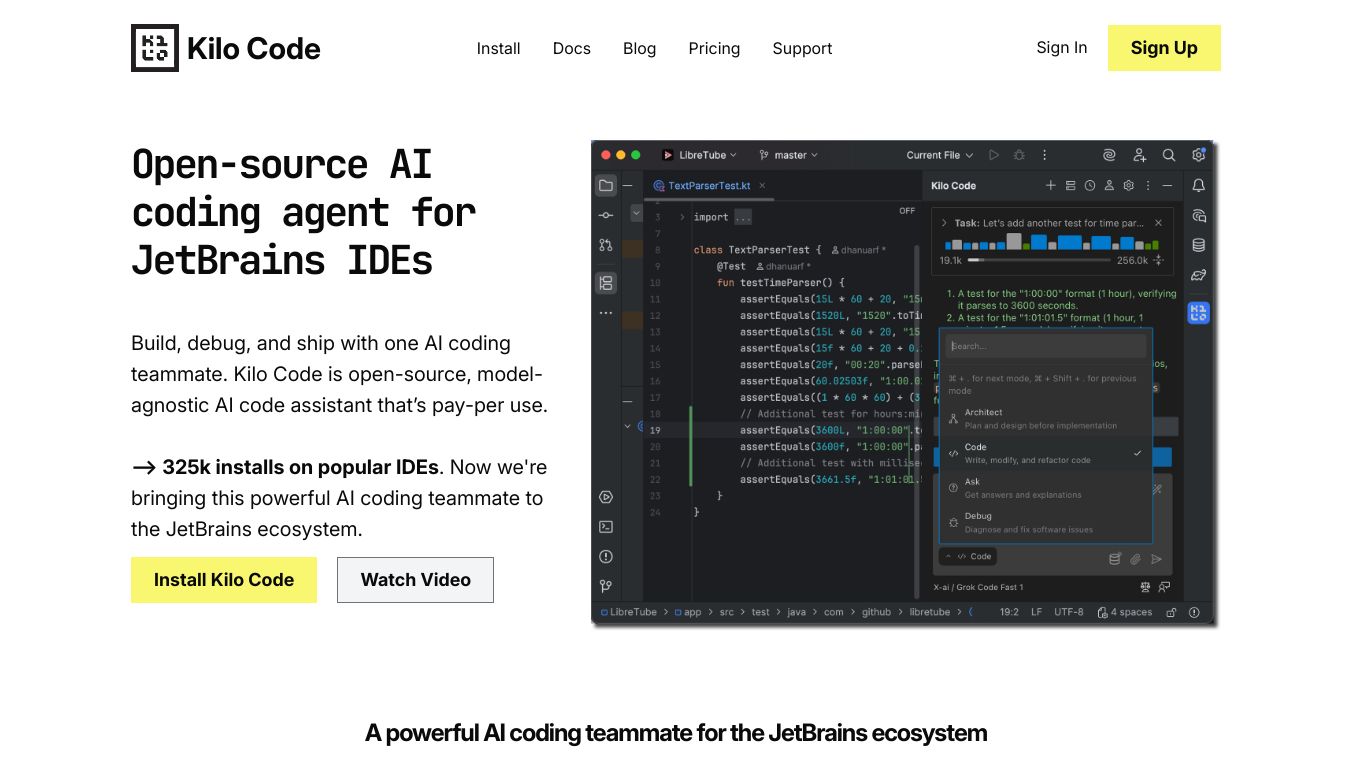Click the context usage progress bar
This screenshot has height=760, width=1352.
1039,260
